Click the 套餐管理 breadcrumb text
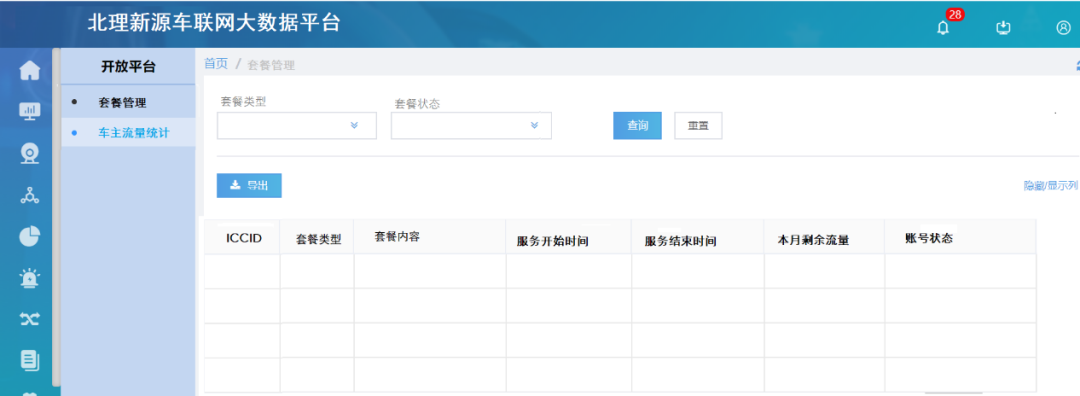The height and width of the screenshot is (396, 1080). click(271, 65)
